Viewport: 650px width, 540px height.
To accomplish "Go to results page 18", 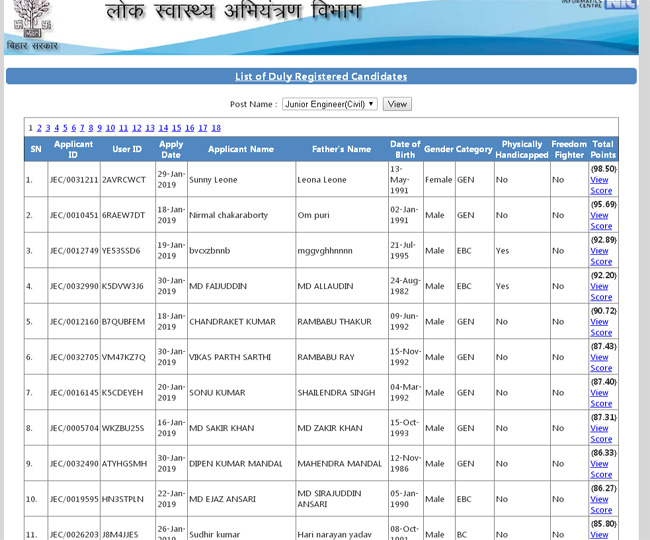I will point(216,128).
